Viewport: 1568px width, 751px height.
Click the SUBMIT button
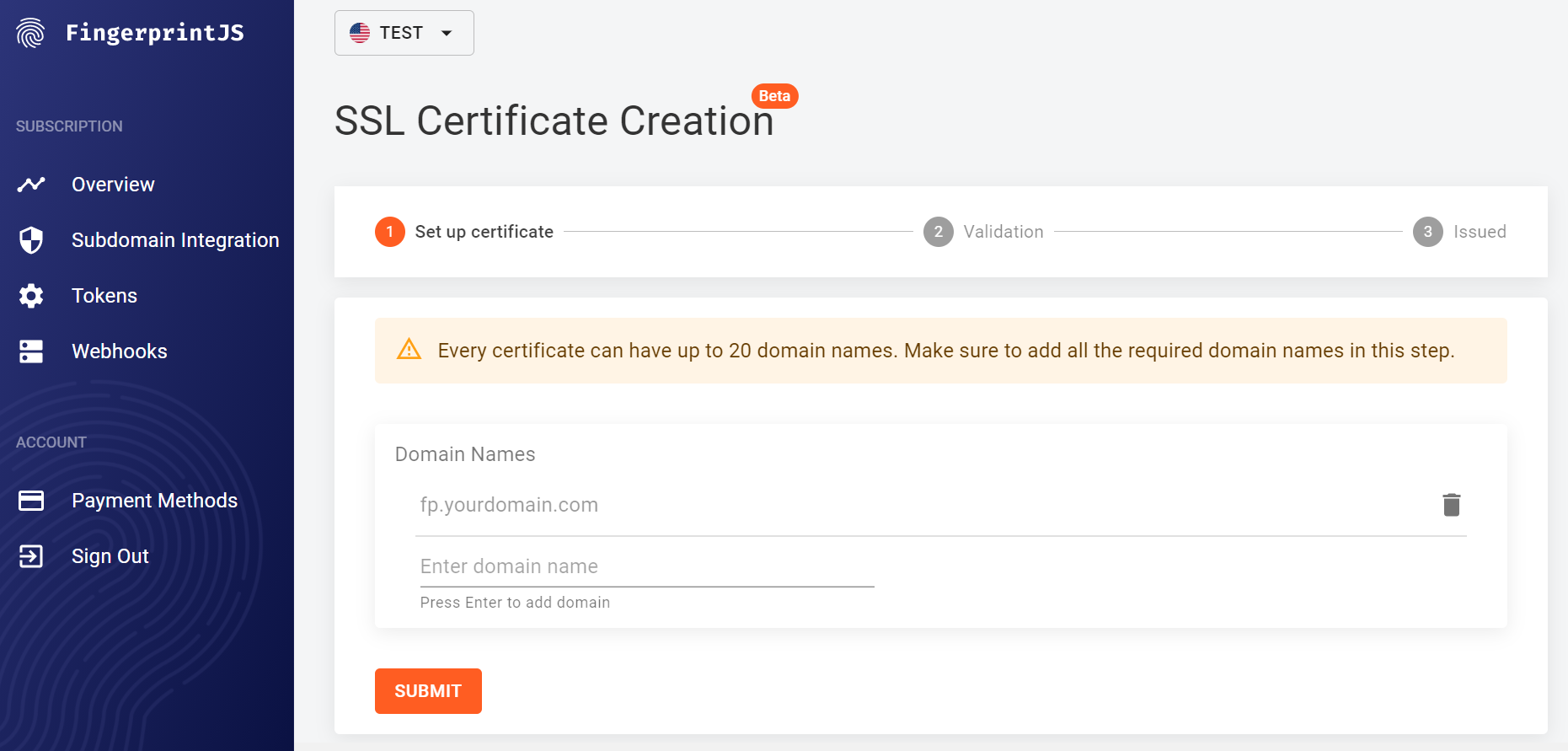click(x=428, y=691)
